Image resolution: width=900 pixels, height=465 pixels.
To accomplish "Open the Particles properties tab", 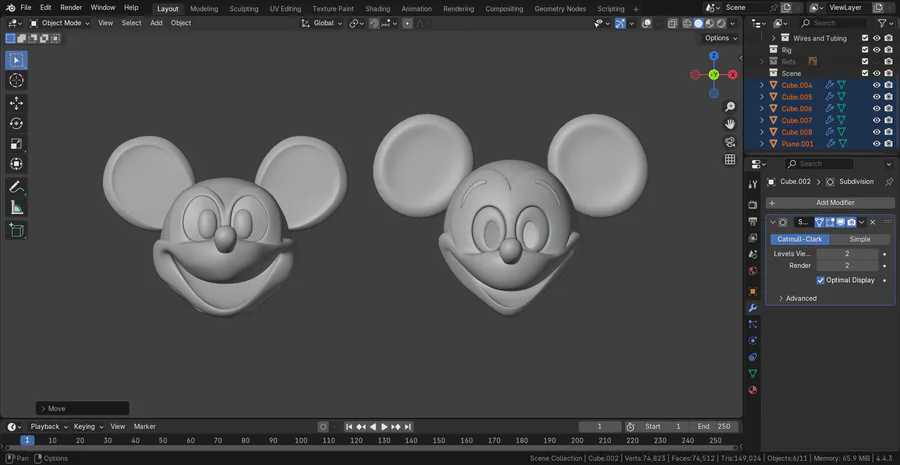I will click(x=753, y=324).
